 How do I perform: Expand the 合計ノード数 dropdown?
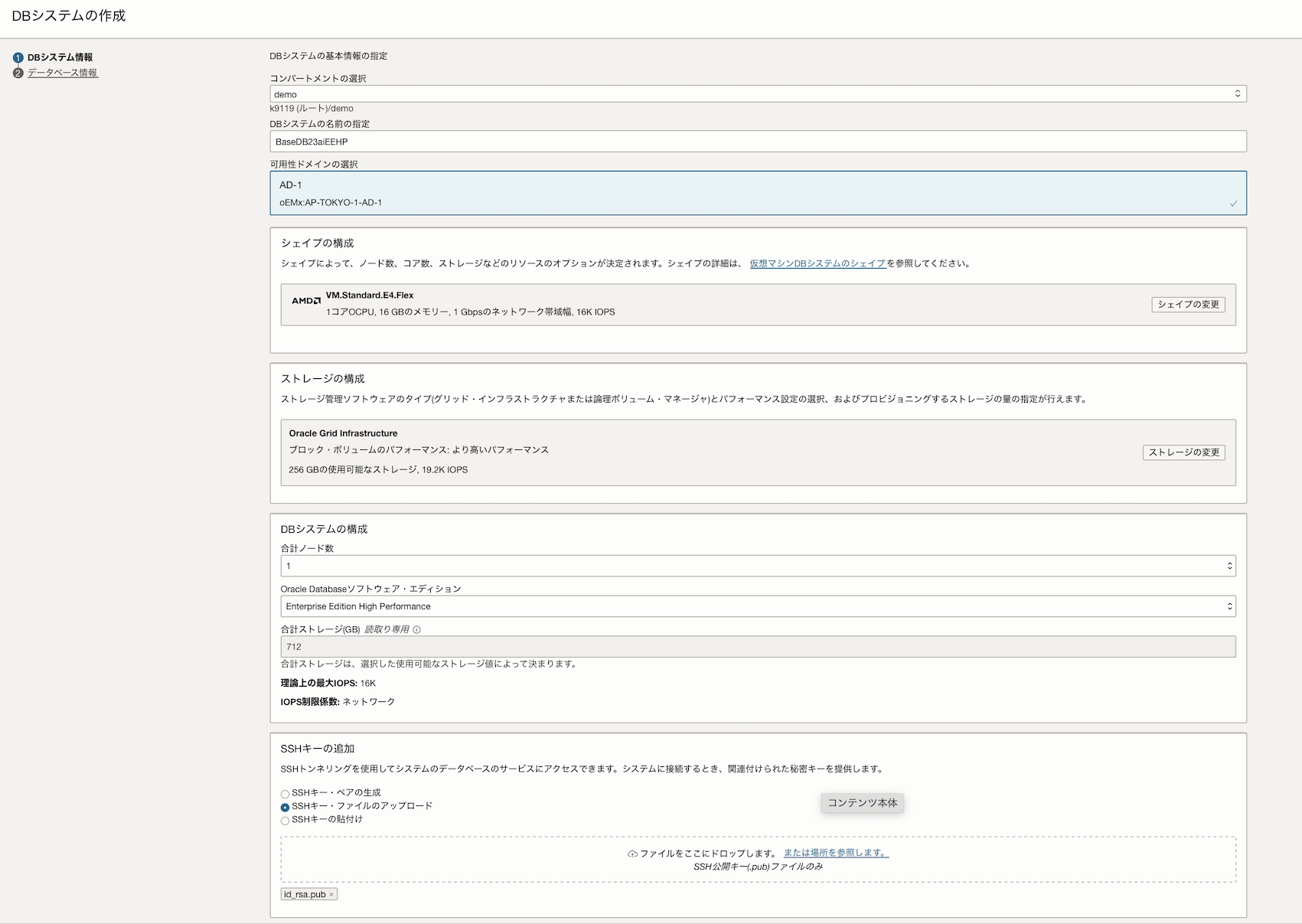758,566
